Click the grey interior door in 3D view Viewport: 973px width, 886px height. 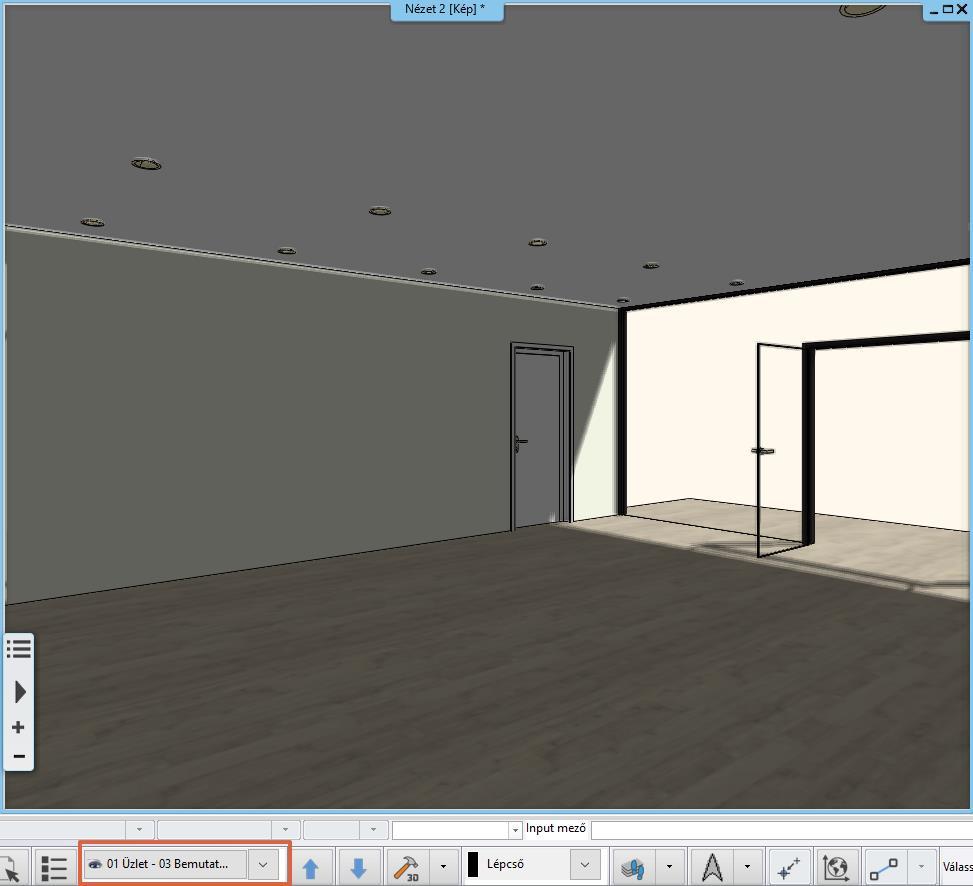pyautogui.click(x=540, y=437)
